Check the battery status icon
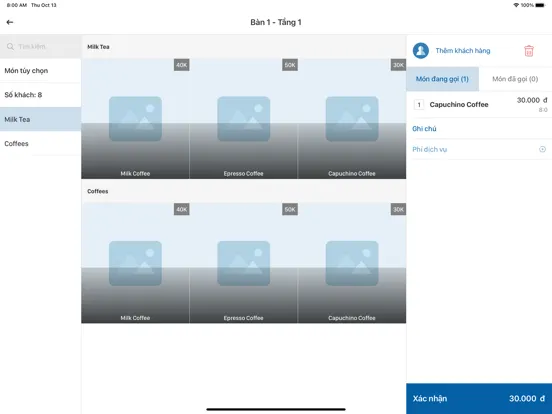The image size is (552, 414). tap(540, 5)
